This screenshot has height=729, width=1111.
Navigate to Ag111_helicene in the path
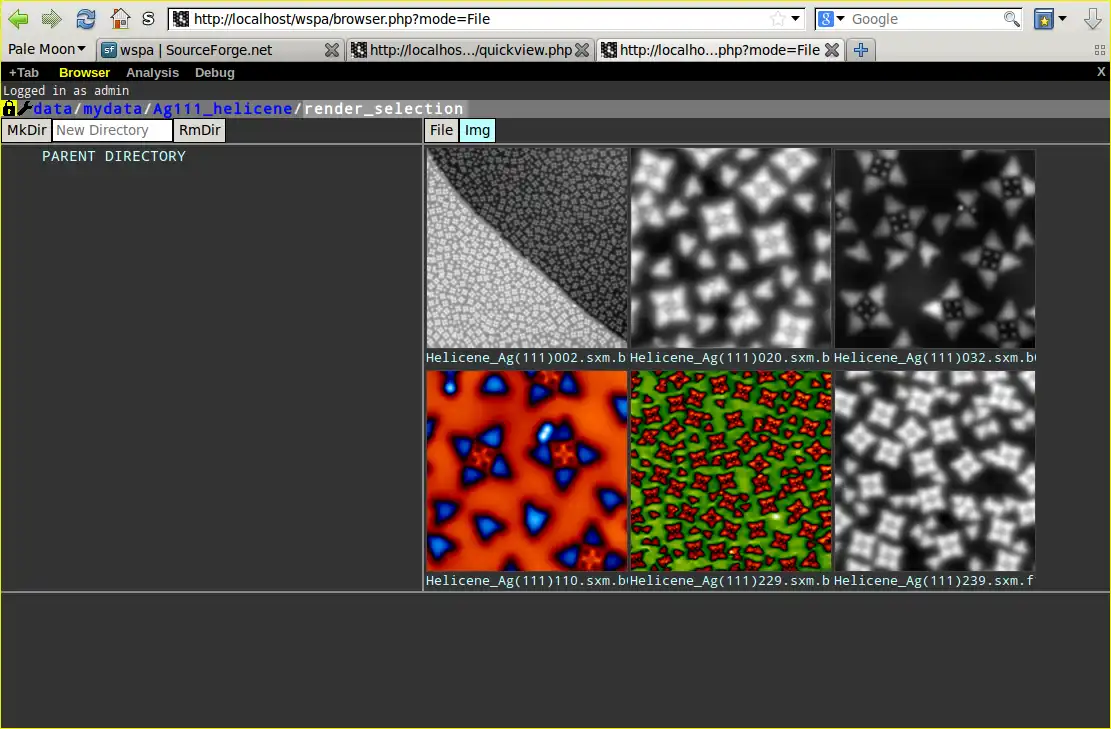click(x=223, y=108)
